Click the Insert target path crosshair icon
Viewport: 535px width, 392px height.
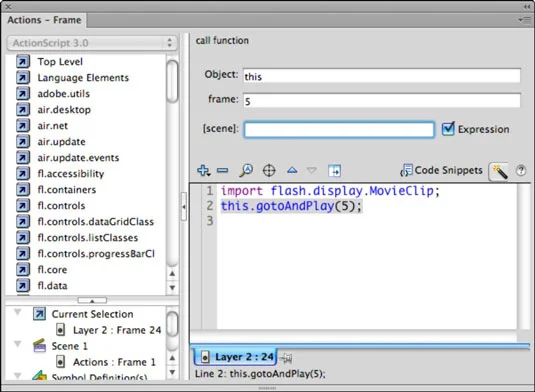pos(269,170)
